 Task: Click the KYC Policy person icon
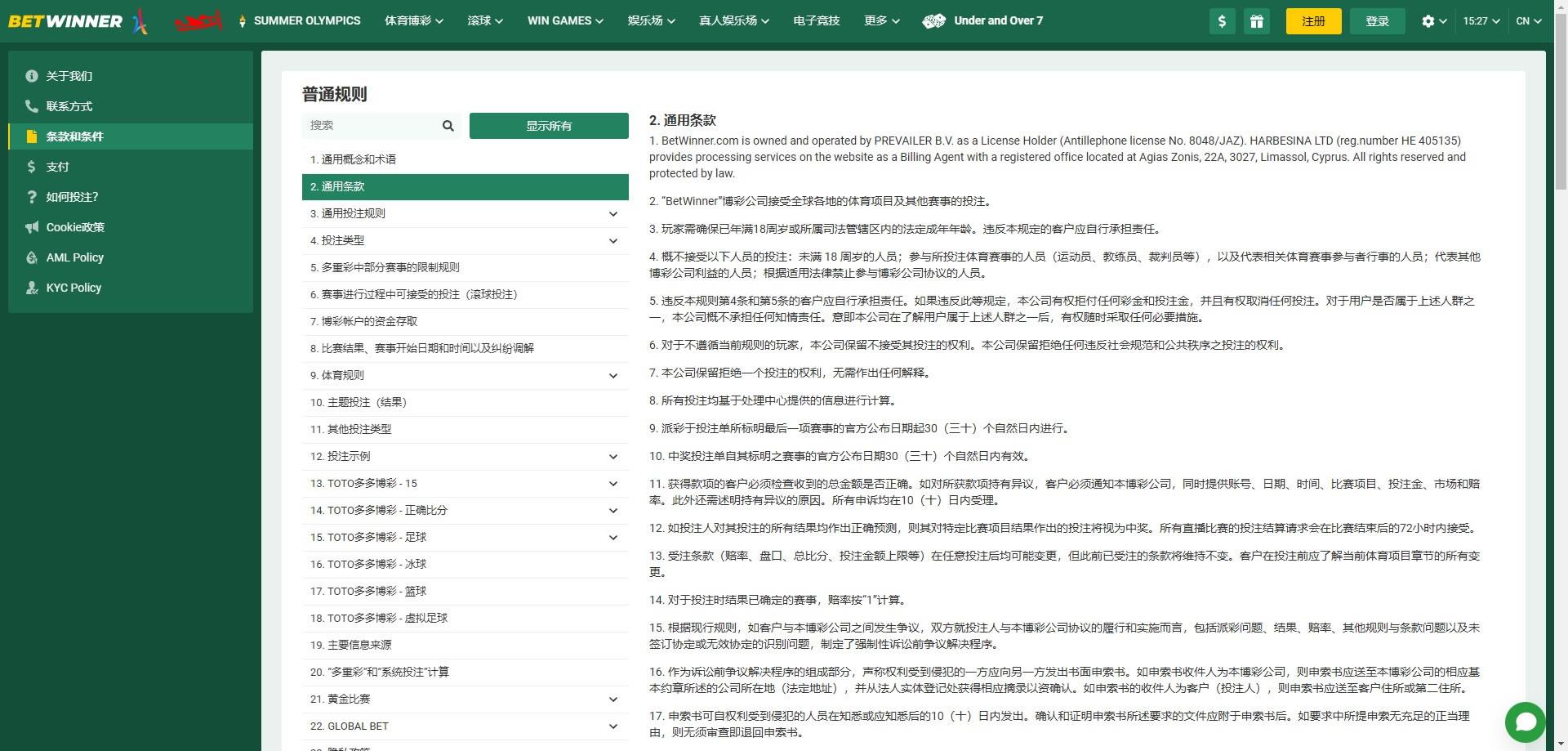32,288
